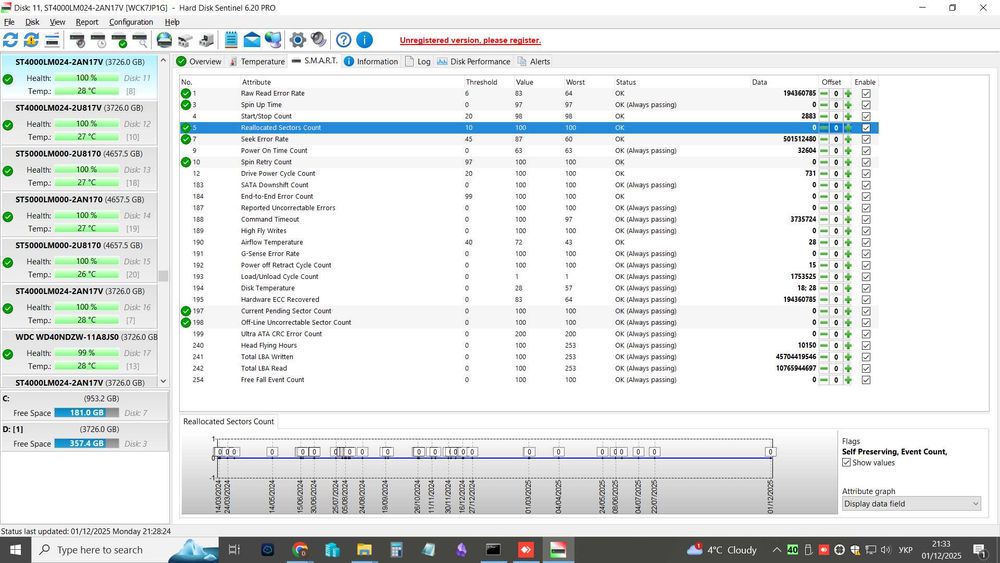Open the Help question mark icon
Screen dimensions: 1000x563
click(x=343, y=40)
